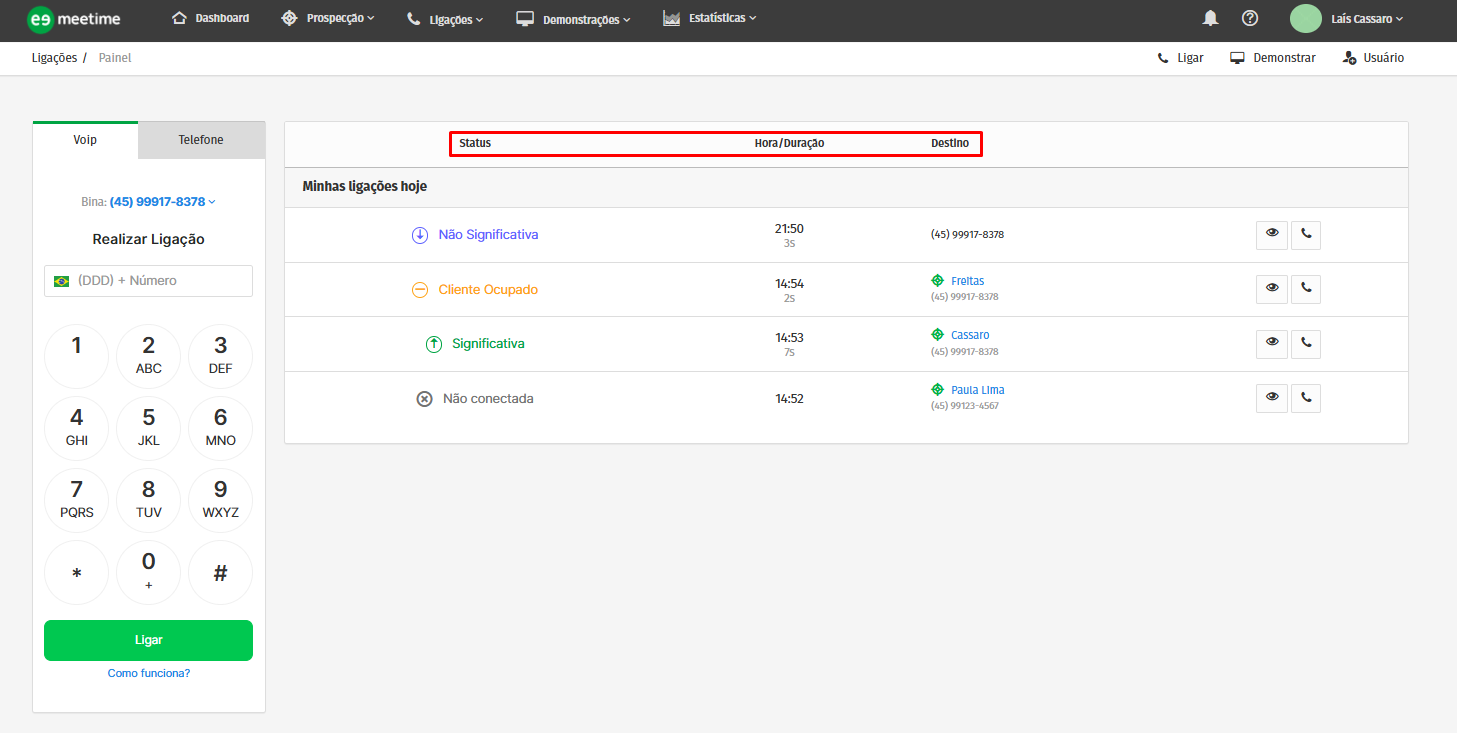Screen dimensions: 1457x733
Task: Dial digit 7 PQRS on keypad
Action: point(77,500)
